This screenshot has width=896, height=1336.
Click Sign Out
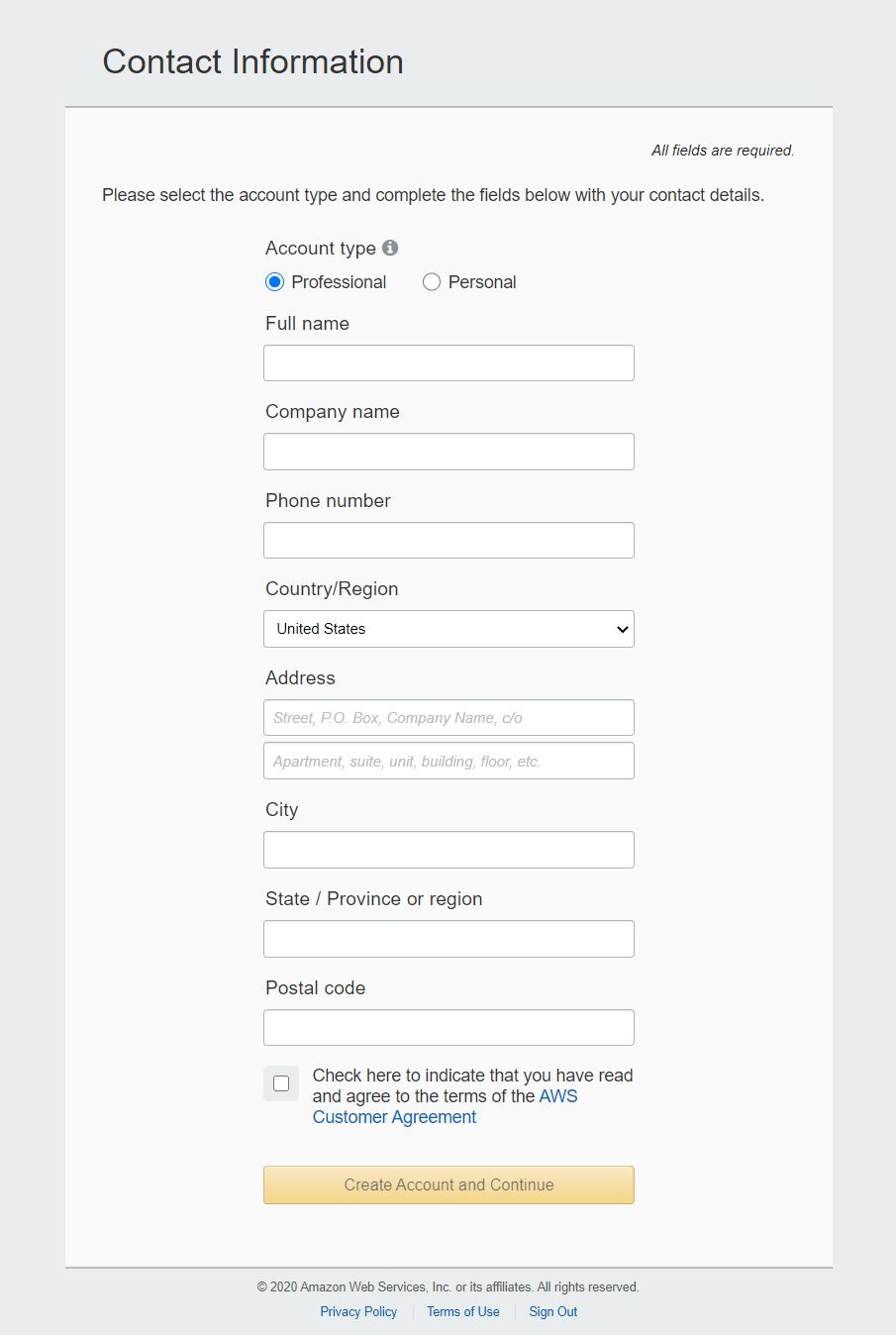pyautogui.click(x=552, y=1311)
